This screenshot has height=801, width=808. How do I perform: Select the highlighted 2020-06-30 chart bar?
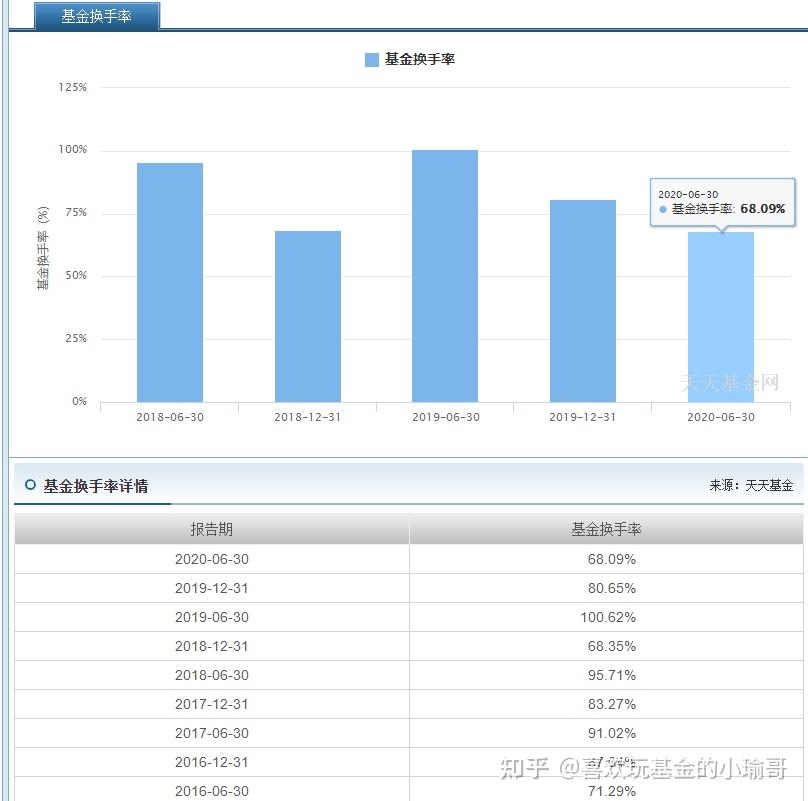click(x=721, y=317)
